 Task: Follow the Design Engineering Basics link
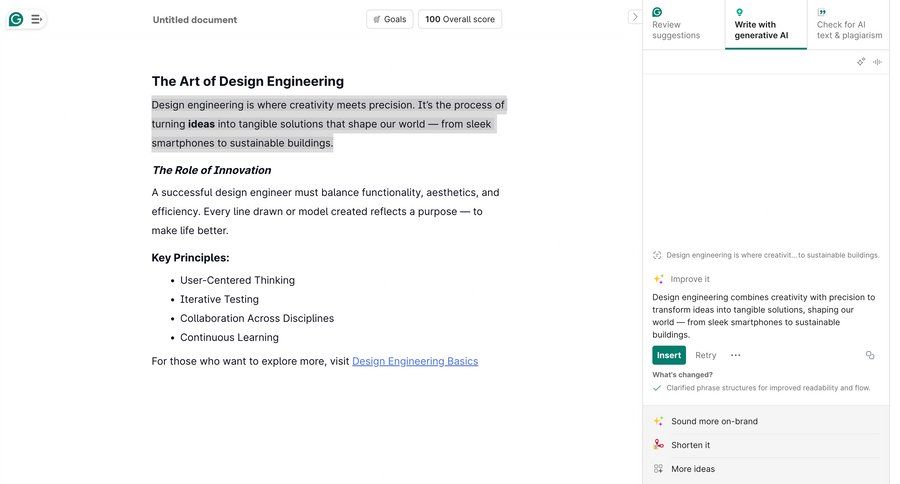[415, 361]
